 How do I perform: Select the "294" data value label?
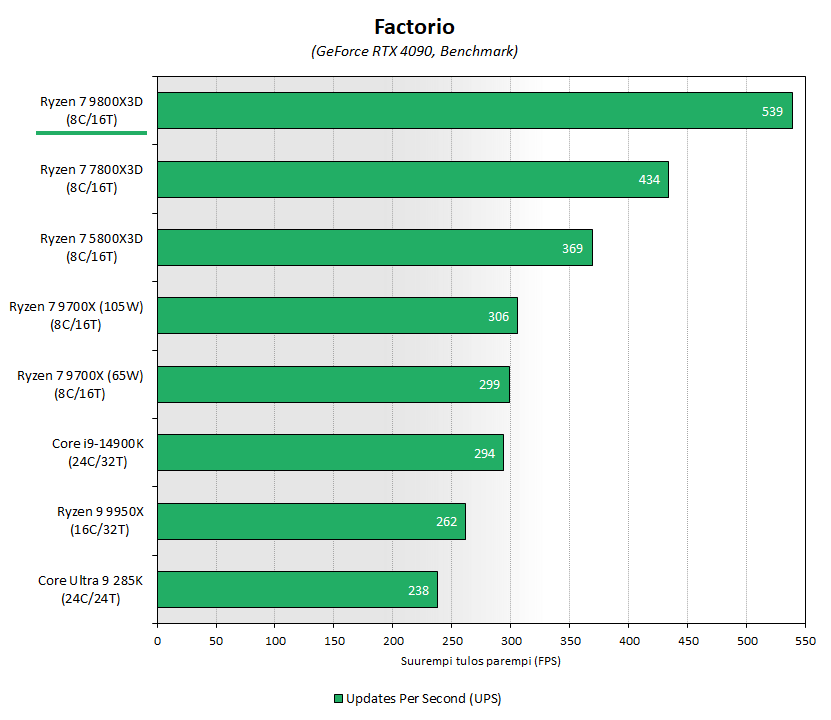coord(484,454)
